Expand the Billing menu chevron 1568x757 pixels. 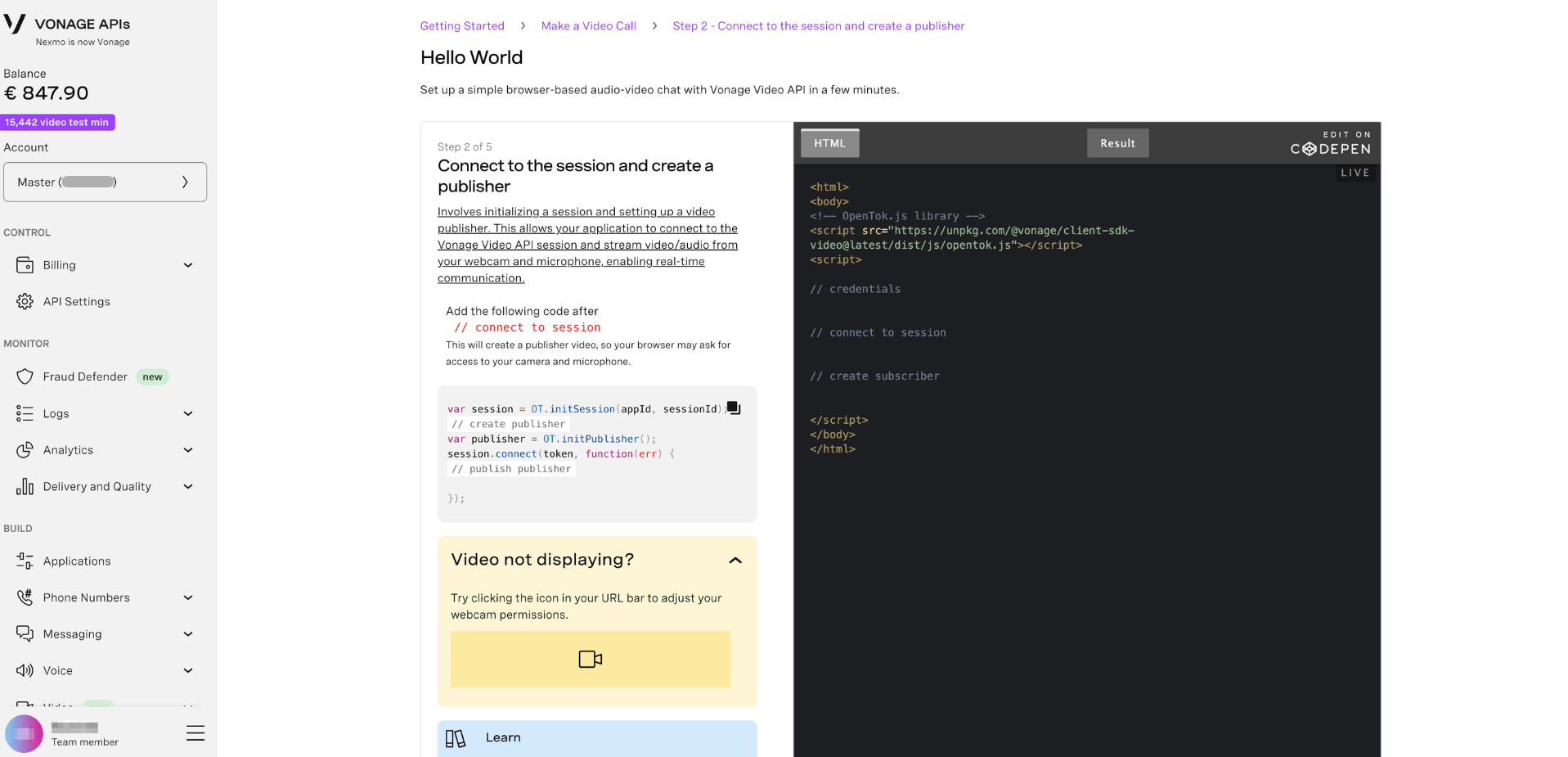pos(188,265)
